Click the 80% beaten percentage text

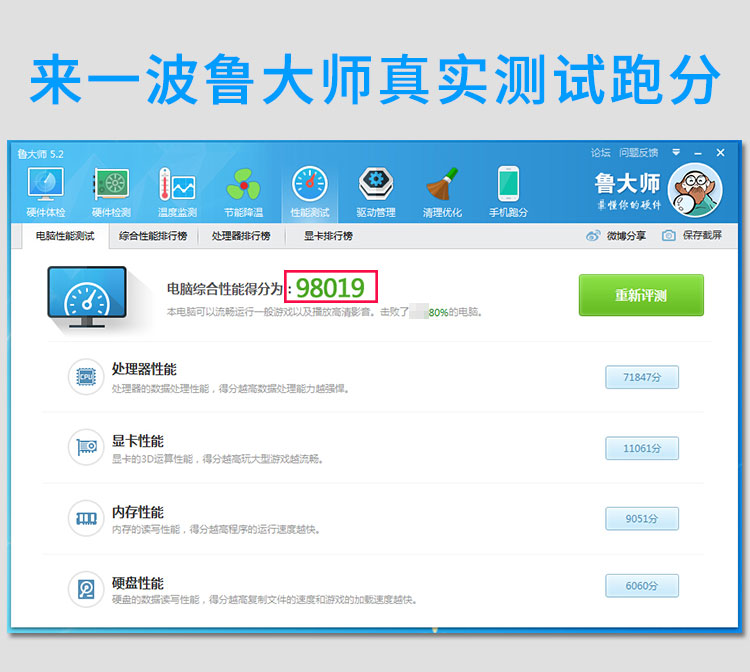438,312
